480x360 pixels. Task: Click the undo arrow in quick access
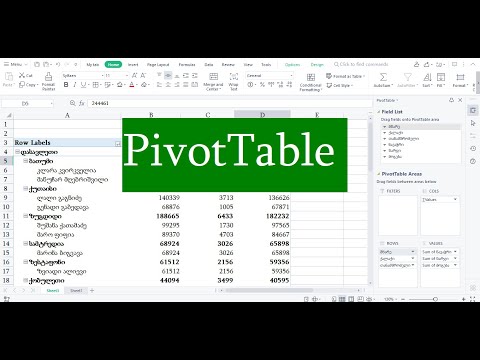tap(58, 64)
